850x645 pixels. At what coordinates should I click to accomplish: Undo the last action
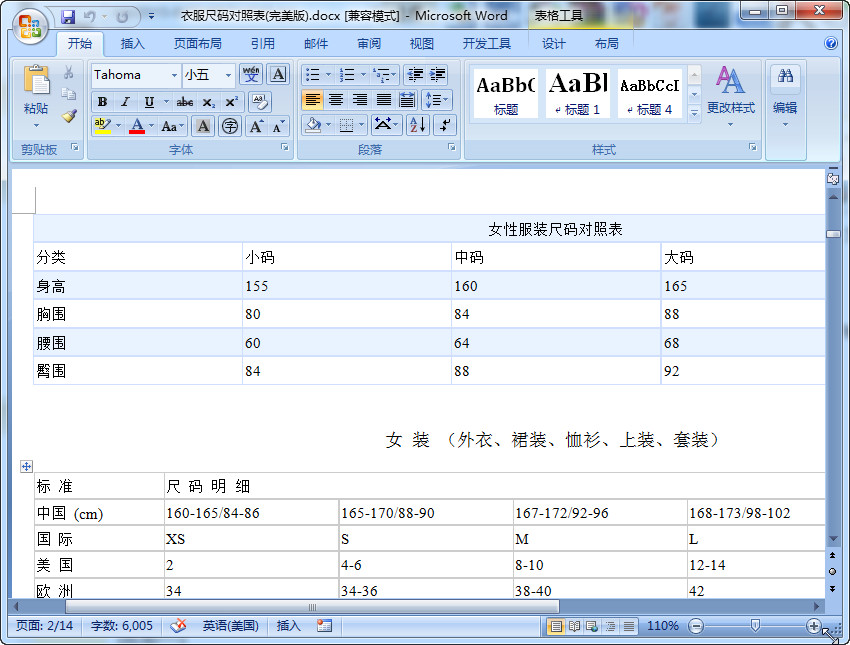point(89,17)
